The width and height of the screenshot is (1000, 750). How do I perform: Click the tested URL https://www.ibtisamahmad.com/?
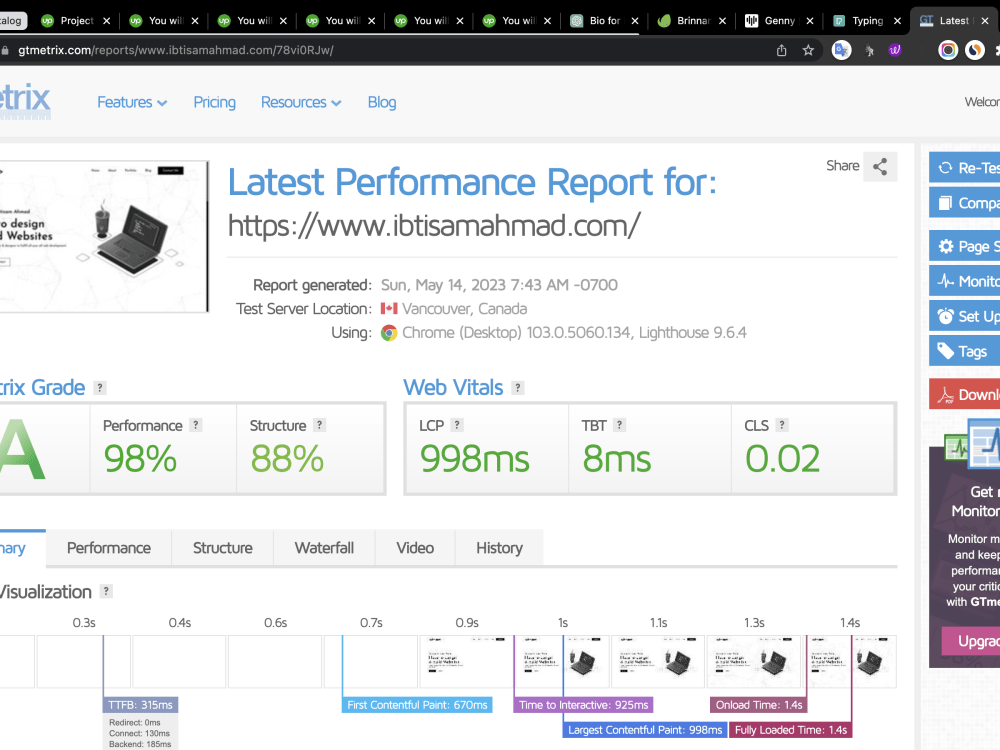[434, 225]
